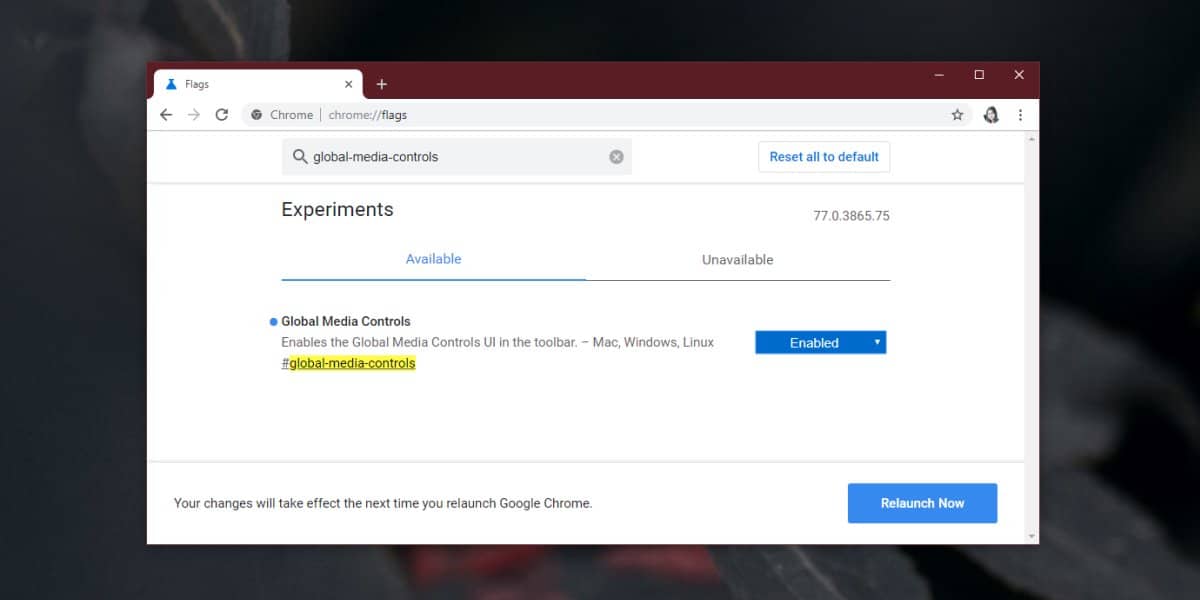
Task: Bookmark this page with the star icon
Action: (957, 115)
